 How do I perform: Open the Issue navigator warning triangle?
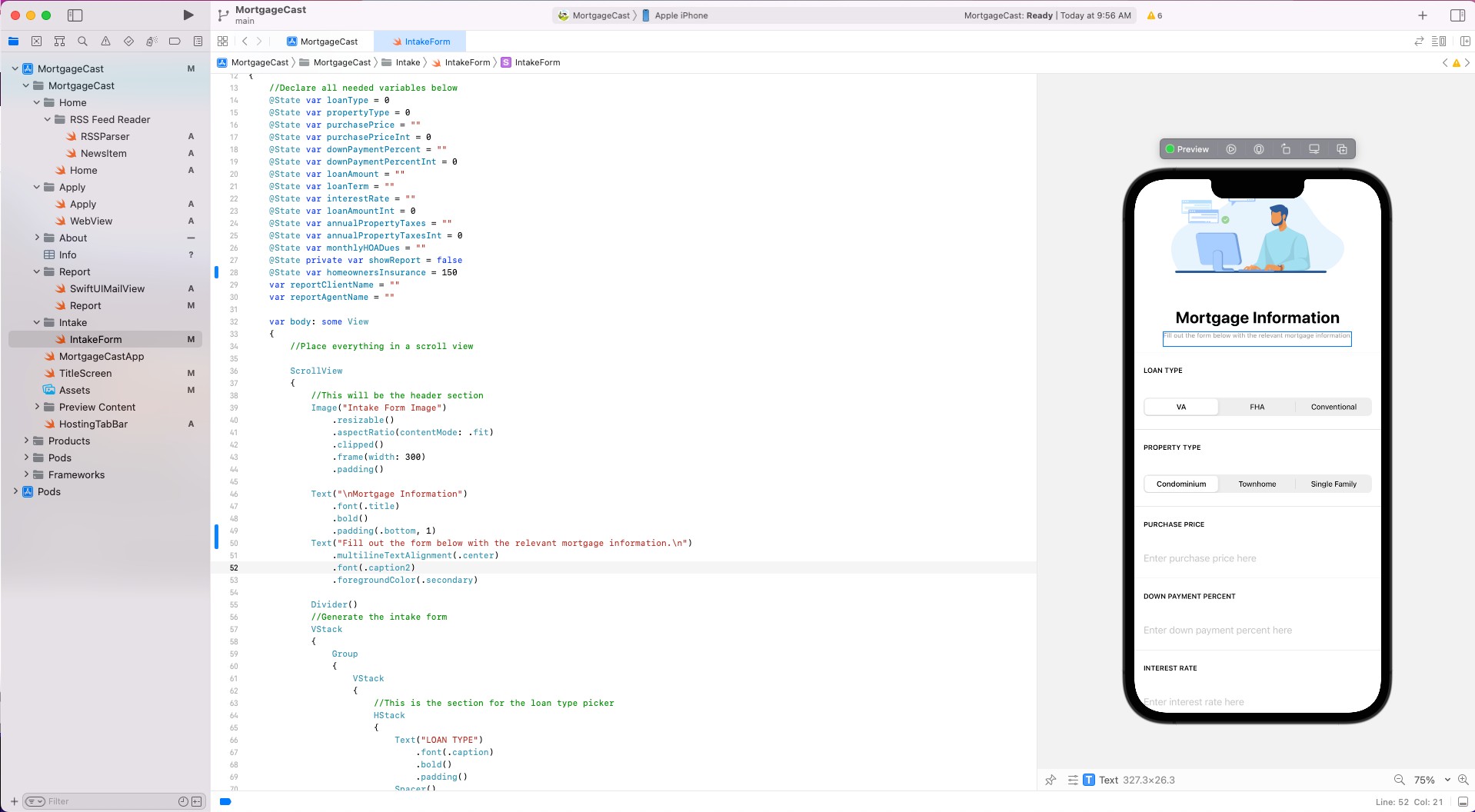(105, 42)
